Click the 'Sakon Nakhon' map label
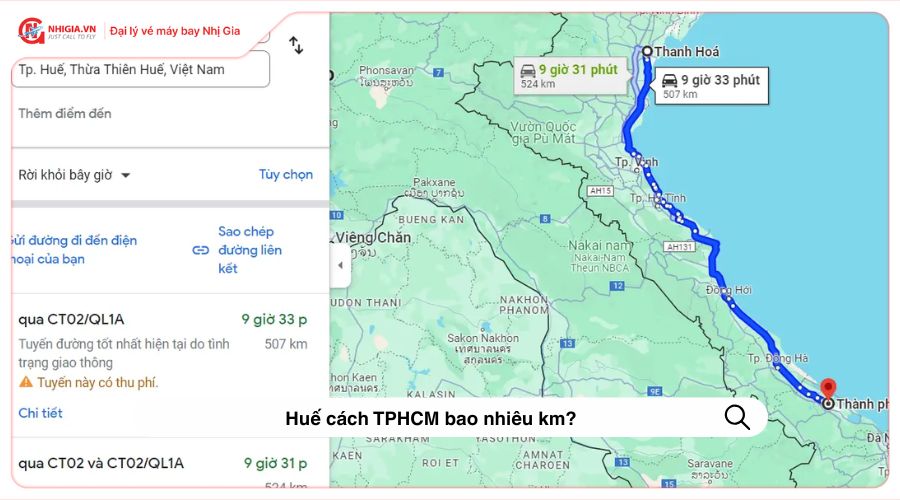This screenshot has width=900, height=500. pyautogui.click(x=483, y=338)
